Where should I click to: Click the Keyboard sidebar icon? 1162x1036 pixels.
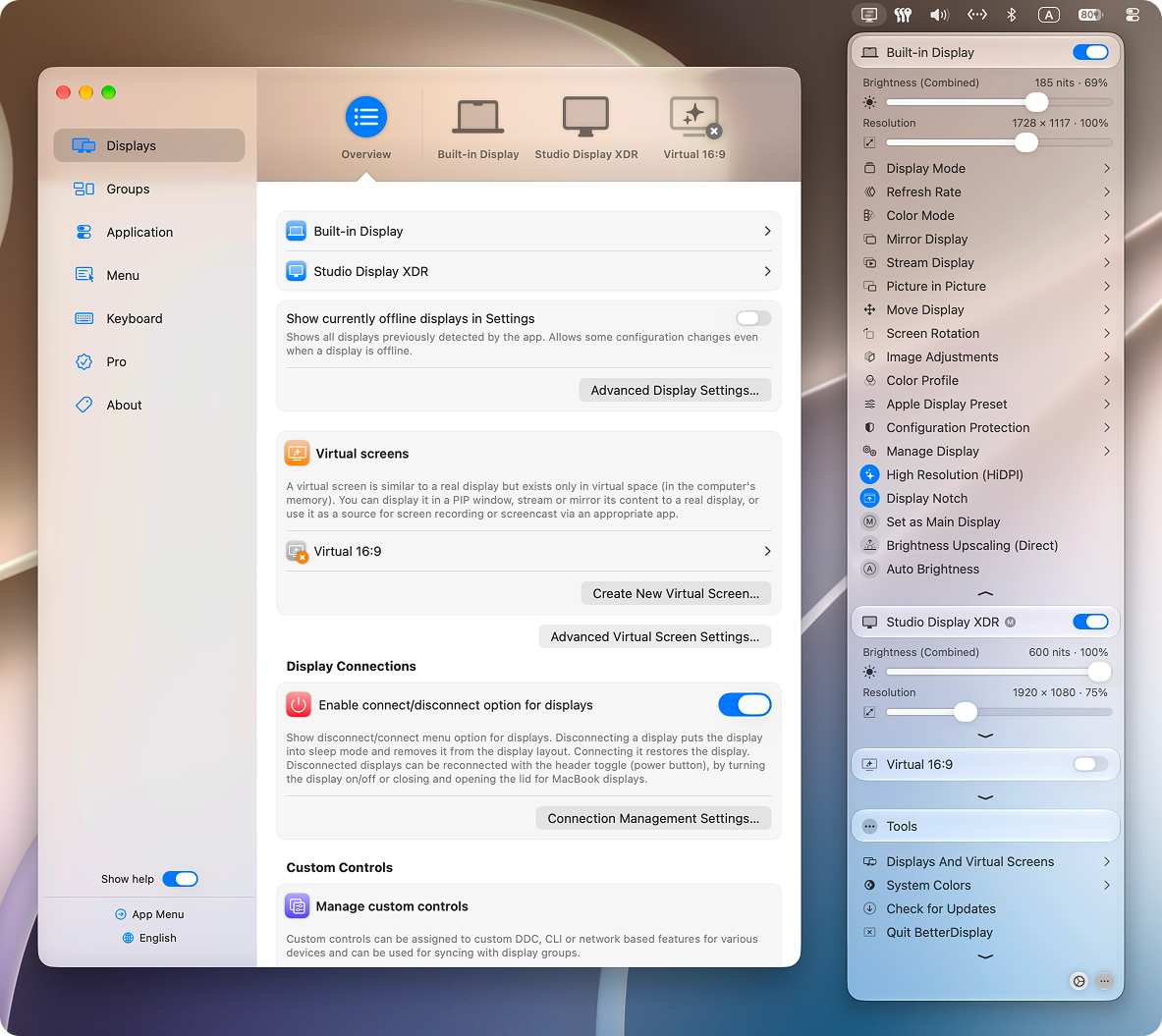tap(83, 318)
